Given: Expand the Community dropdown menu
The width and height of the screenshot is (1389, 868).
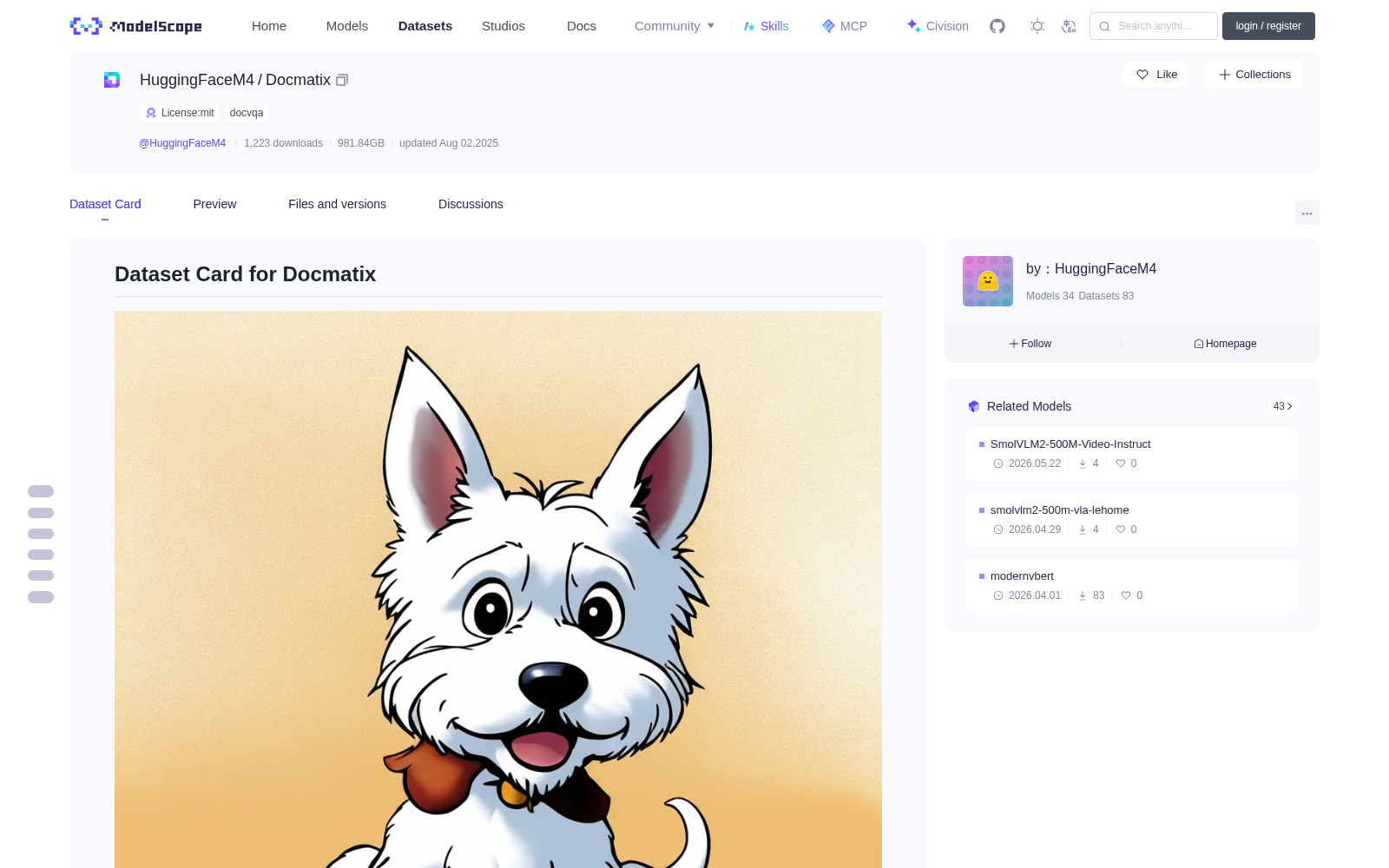Looking at the screenshot, I should 675,26.
